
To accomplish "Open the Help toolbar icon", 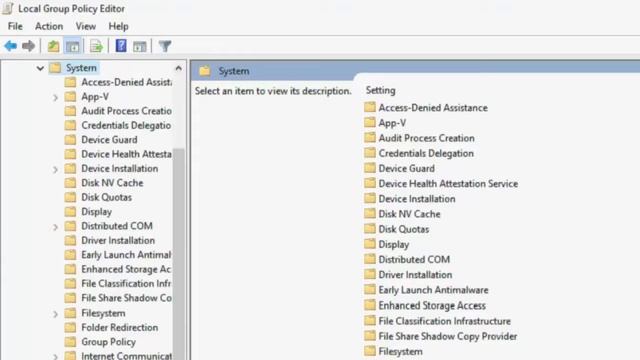I will click(121, 46).
